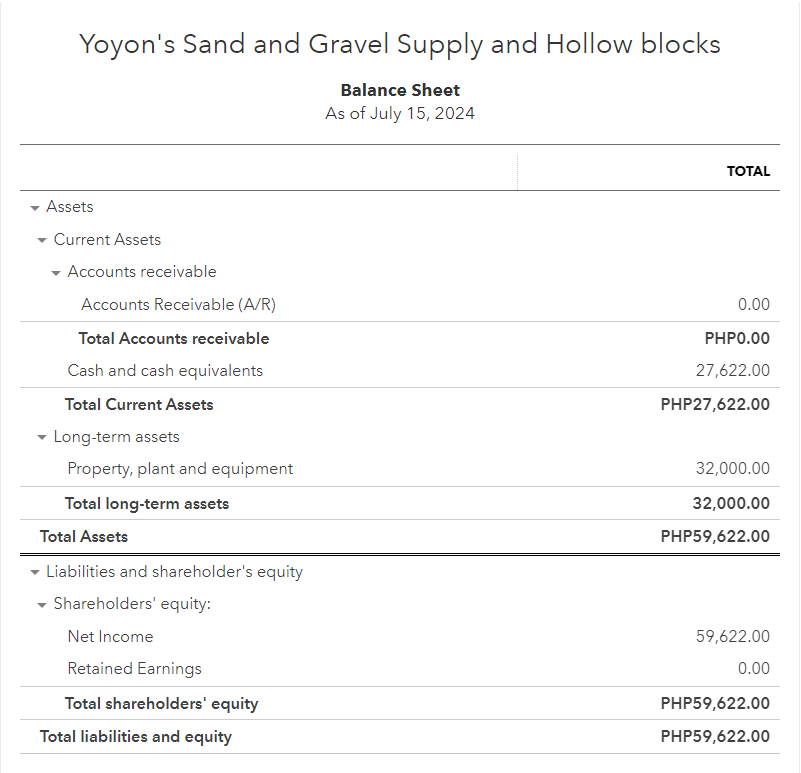The height and width of the screenshot is (773, 801).
Task: Click the Net Income amount 59,622.00
Action: pos(733,637)
